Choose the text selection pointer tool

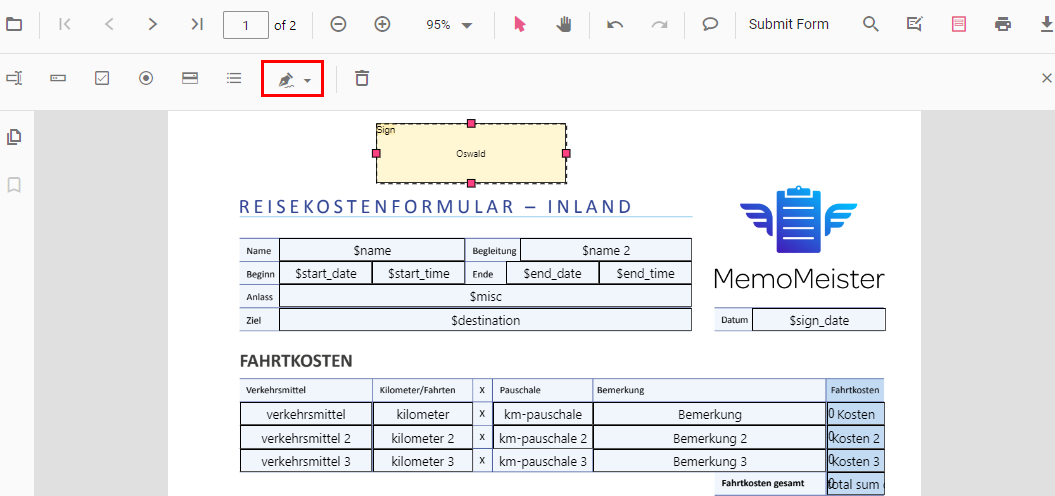[x=519, y=25]
